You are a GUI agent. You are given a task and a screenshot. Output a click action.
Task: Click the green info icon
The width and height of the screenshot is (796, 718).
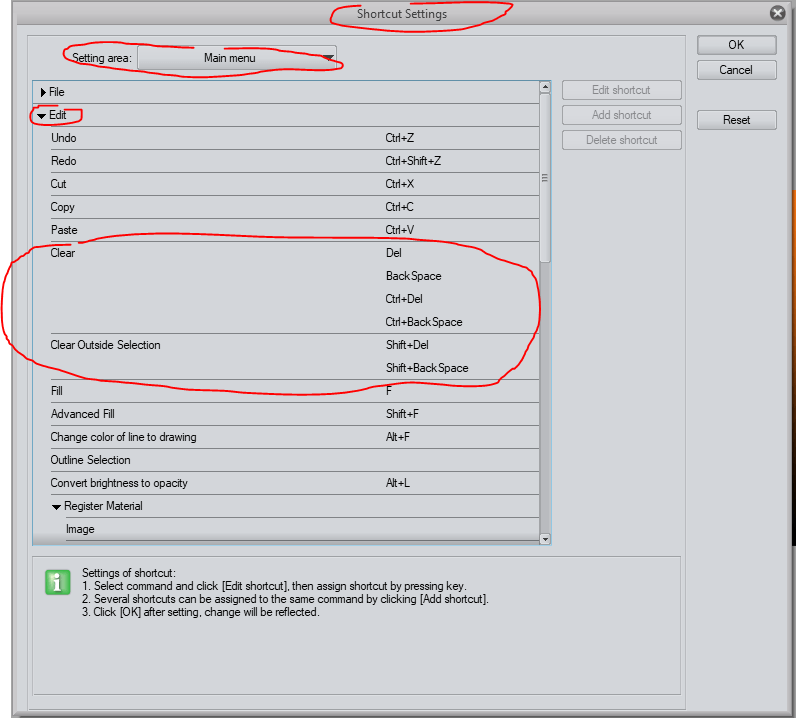(x=58, y=582)
